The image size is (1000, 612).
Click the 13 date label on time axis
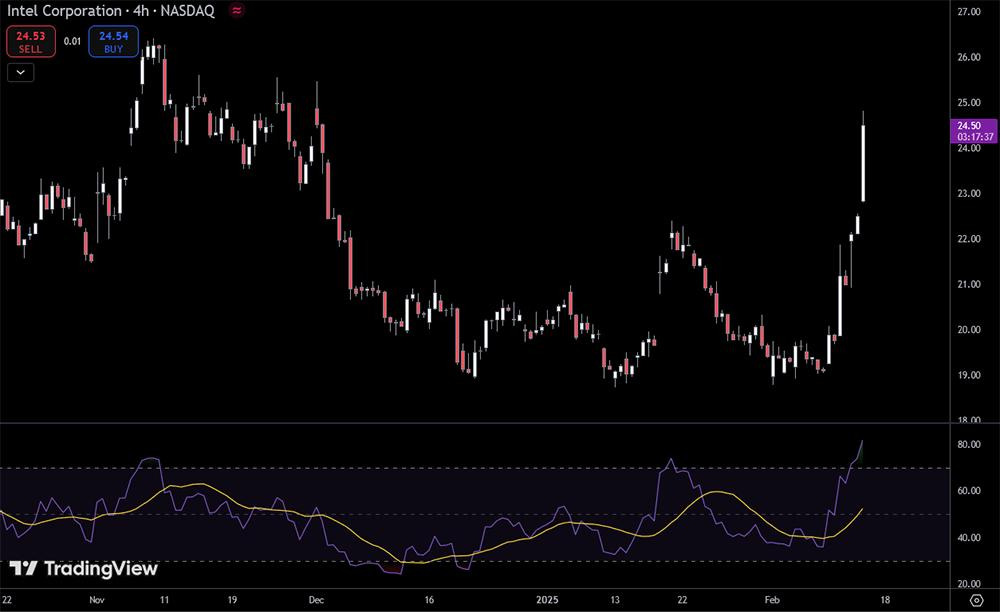(615, 600)
